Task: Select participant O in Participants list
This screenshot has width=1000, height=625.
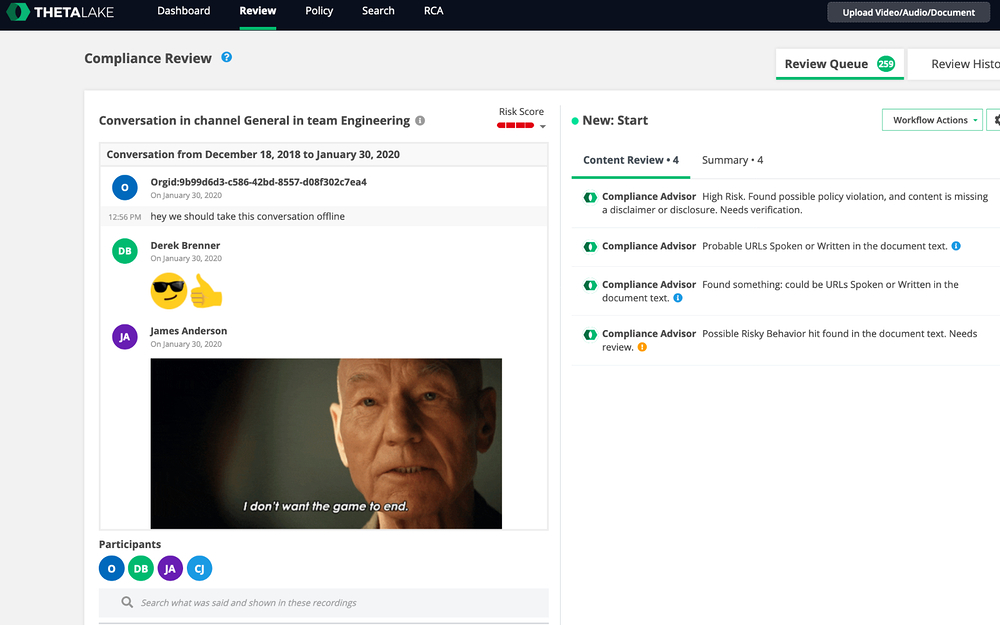Action: [112, 568]
